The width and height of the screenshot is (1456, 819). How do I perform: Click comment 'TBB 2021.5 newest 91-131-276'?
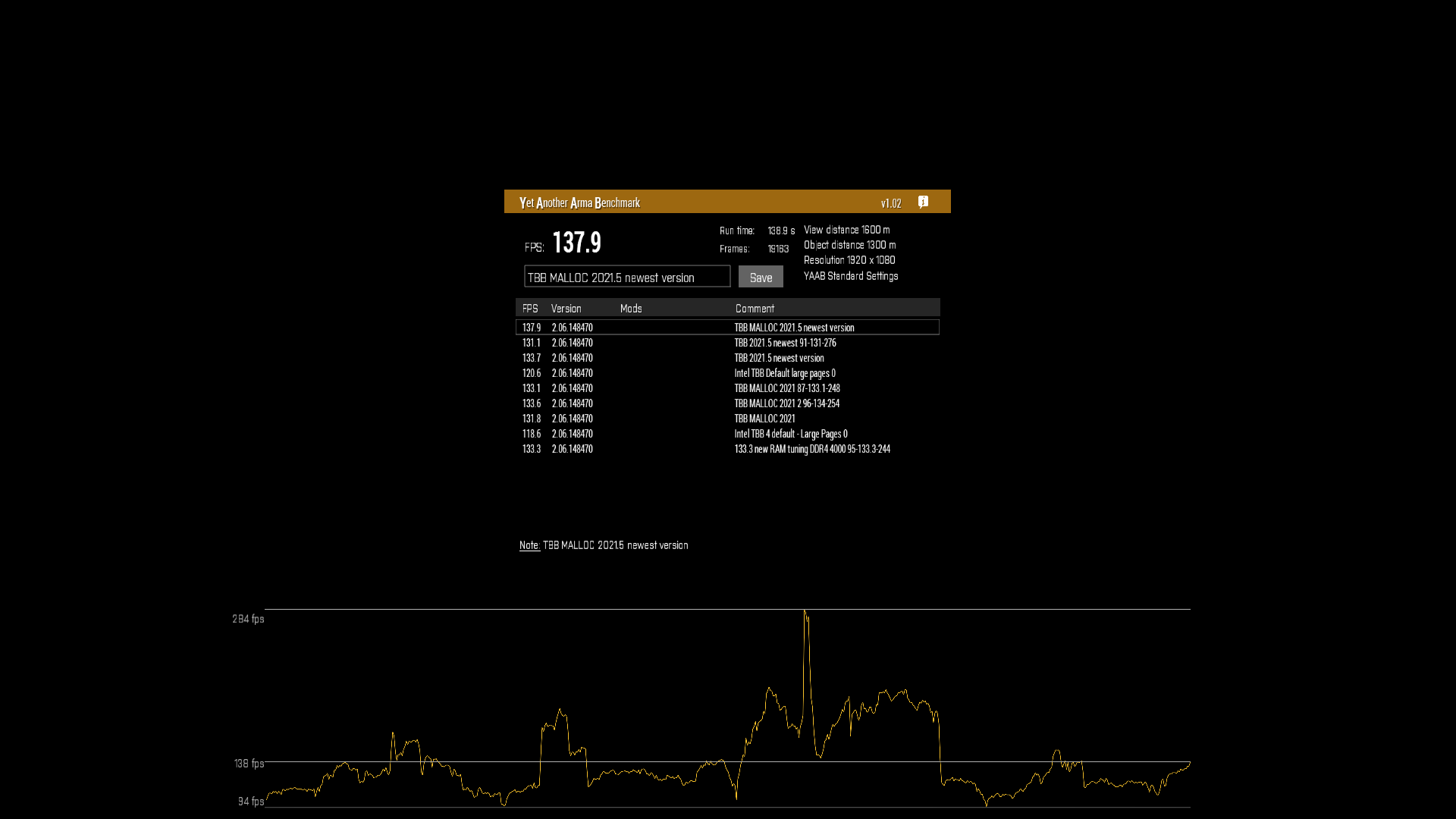[x=785, y=343]
